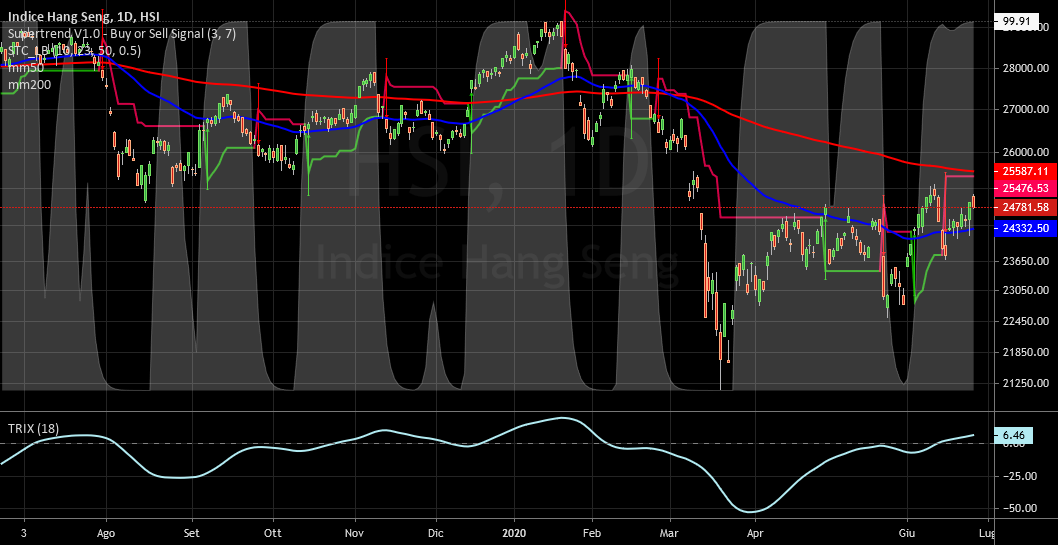Click the 21850.00 price axis level
Viewport: 1058px width, 545px height.
(x=1026, y=352)
